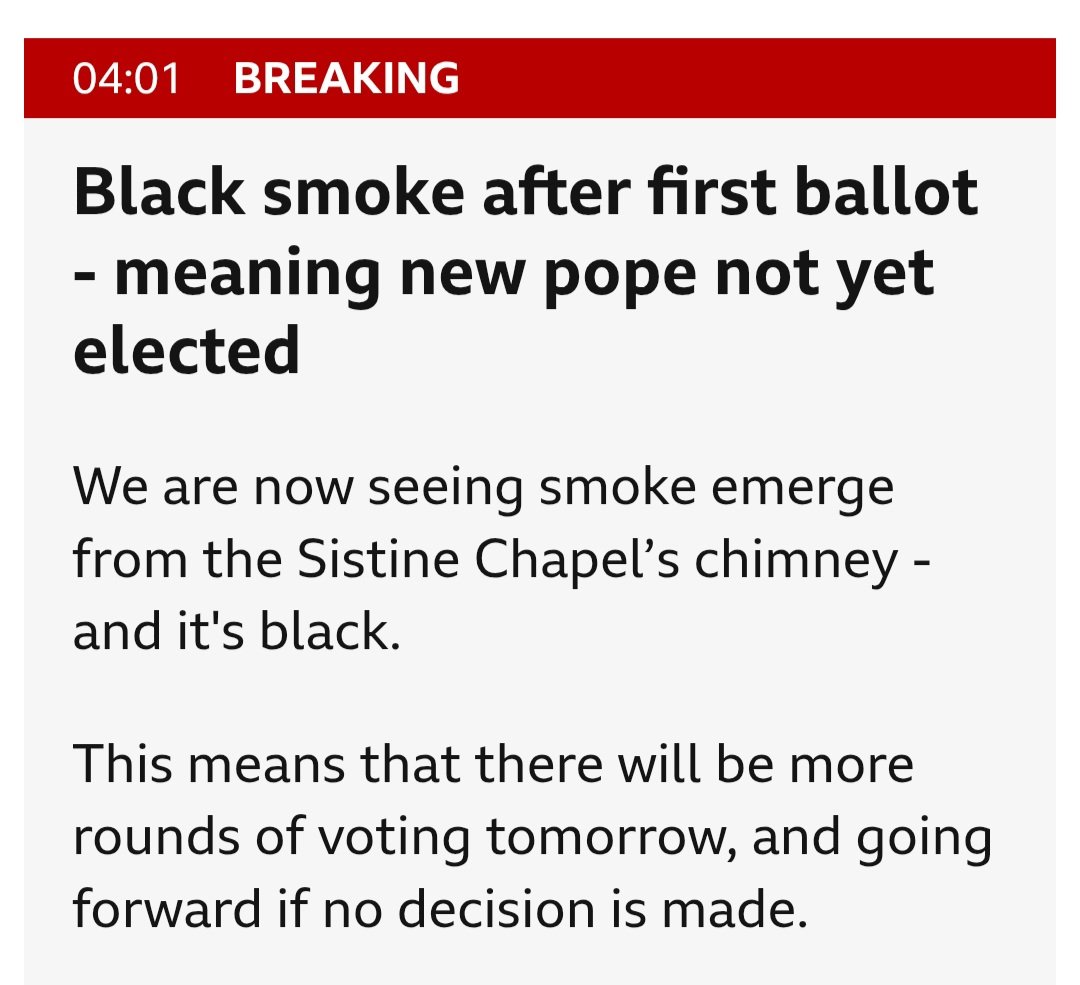This screenshot has width=1080, height=985.
Task: Click the 04:01 timestamp in the banner
Action: pos(126,78)
